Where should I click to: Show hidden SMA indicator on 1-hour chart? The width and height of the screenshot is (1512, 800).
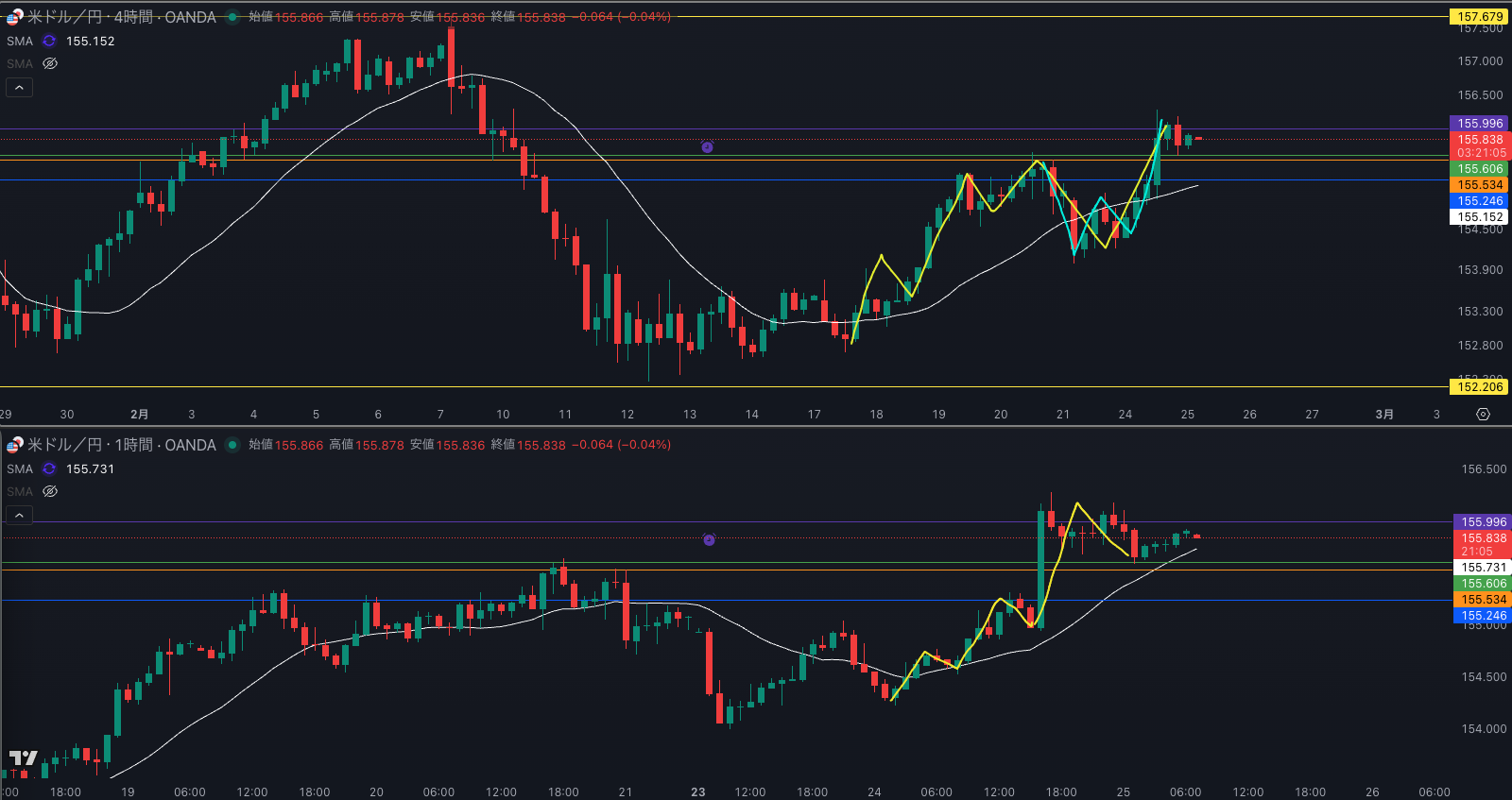[x=50, y=492]
